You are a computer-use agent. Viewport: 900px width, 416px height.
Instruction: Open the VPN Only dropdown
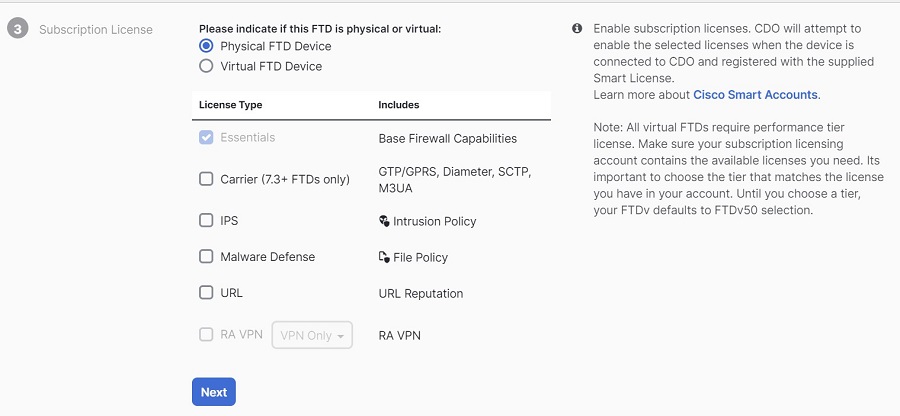click(313, 335)
